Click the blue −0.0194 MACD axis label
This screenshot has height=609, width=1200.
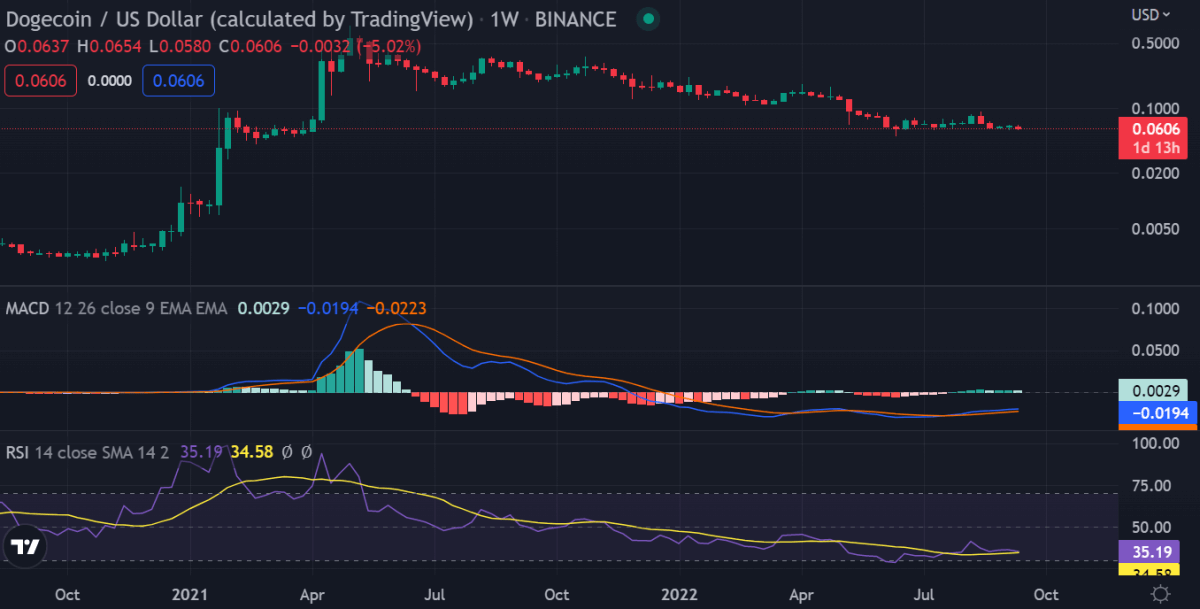1158,414
